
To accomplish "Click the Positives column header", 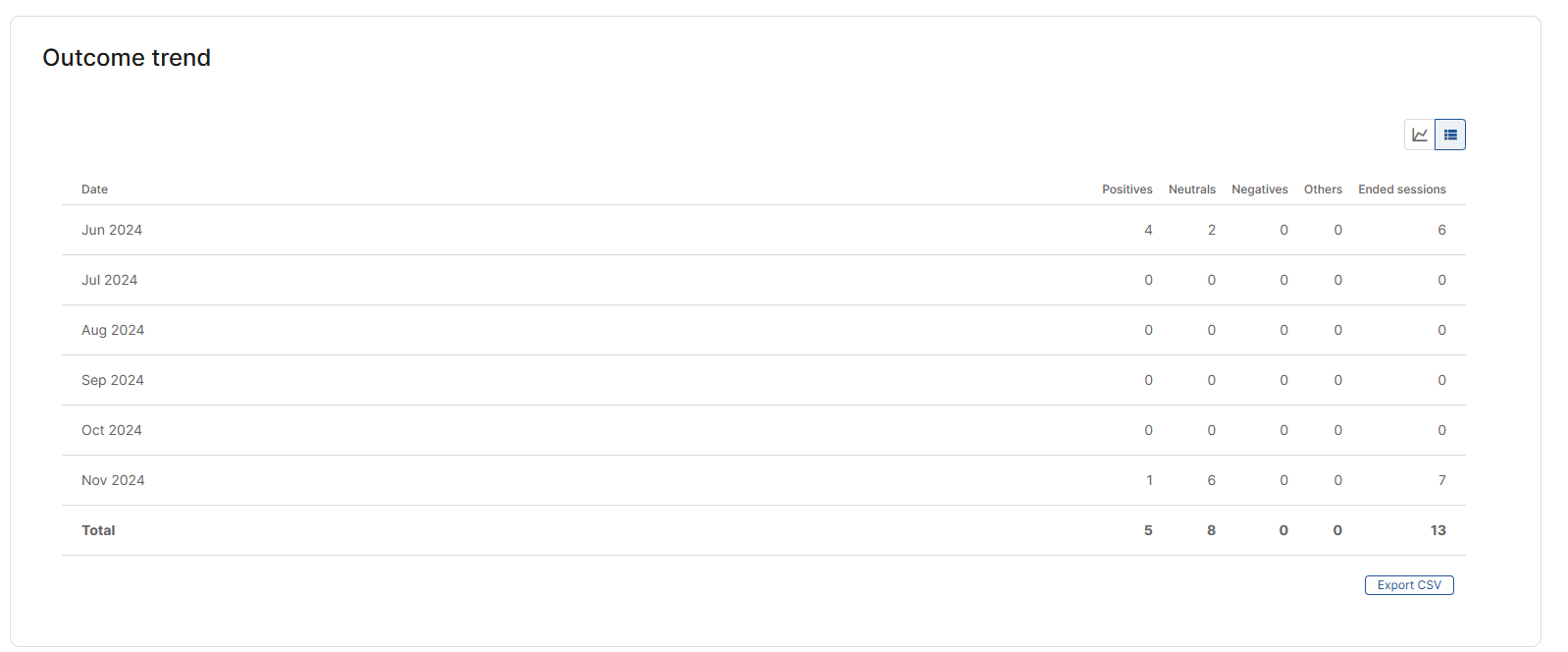I will coord(1126,190).
